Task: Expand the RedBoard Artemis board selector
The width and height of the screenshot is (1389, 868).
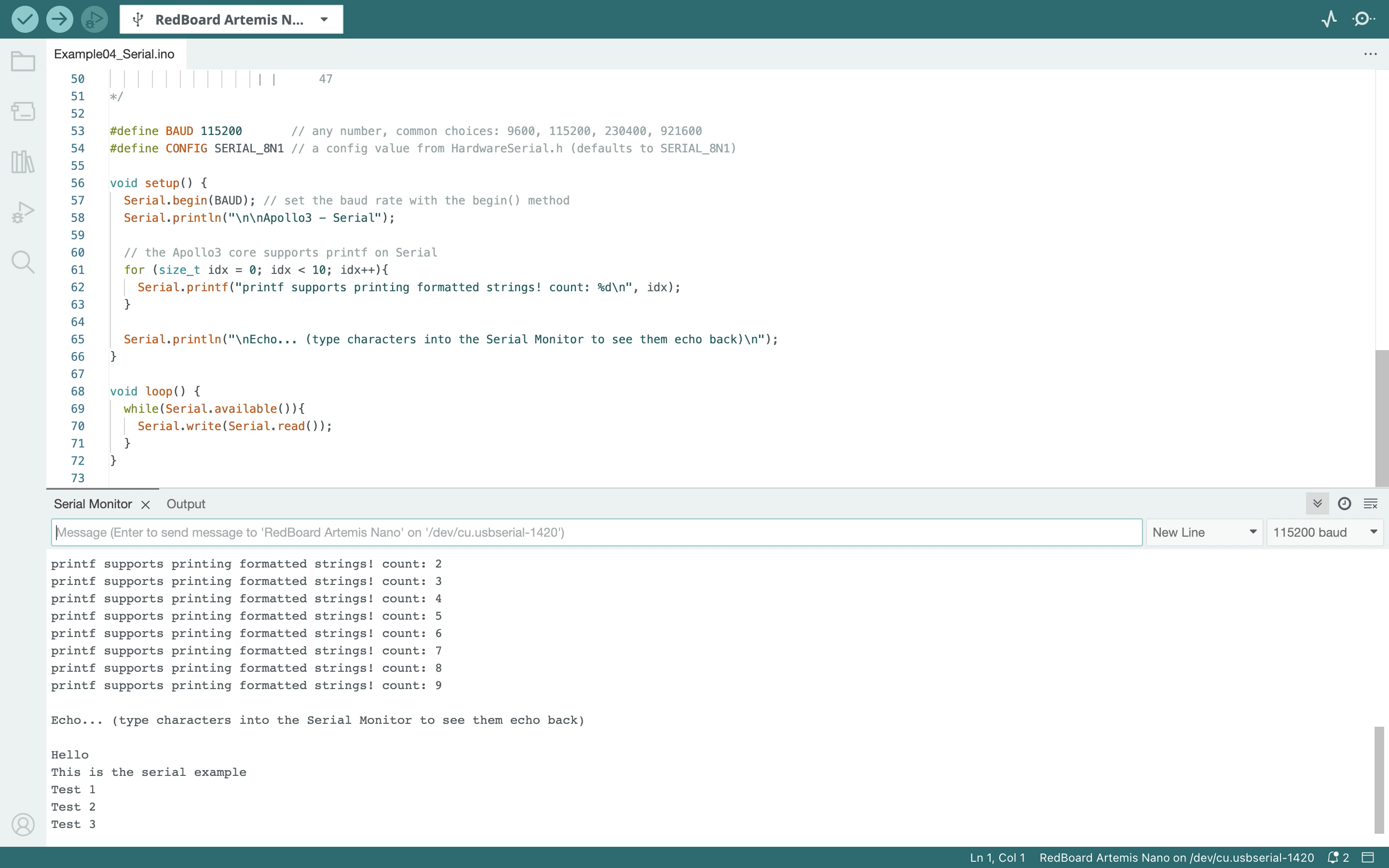Action: tap(231, 19)
